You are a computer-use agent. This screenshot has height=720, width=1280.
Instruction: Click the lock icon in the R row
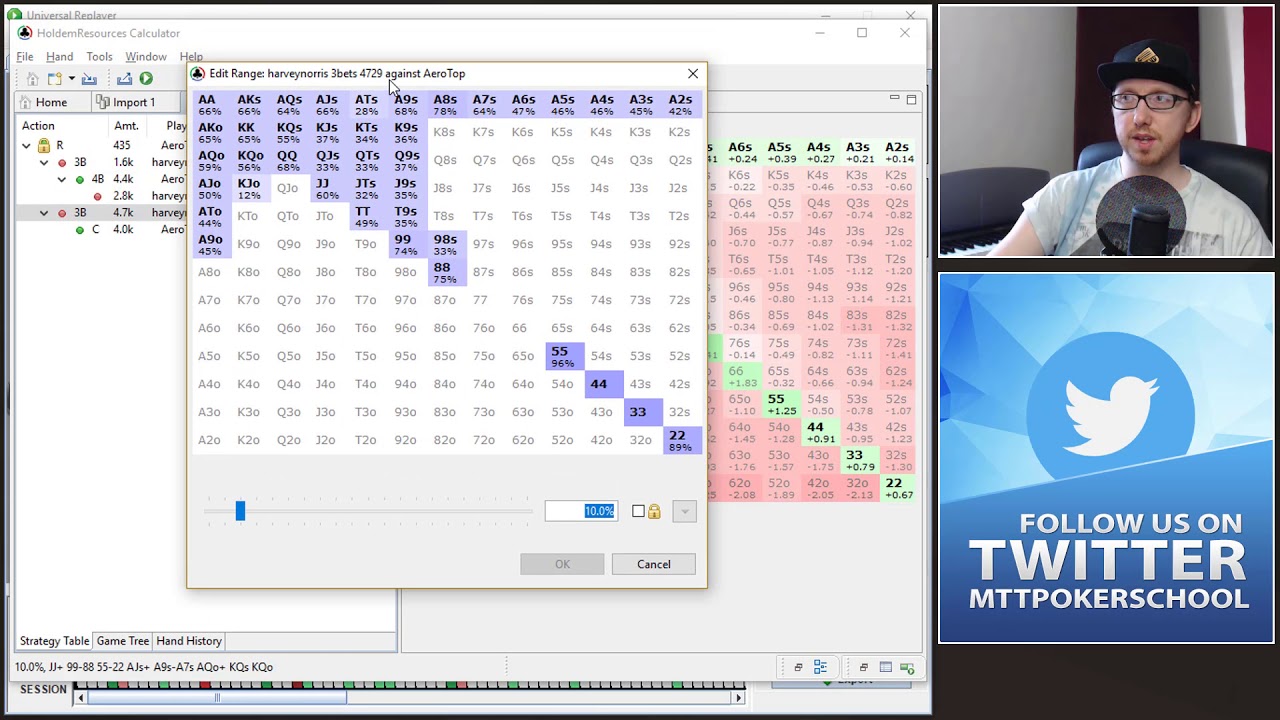click(x=44, y=145)
